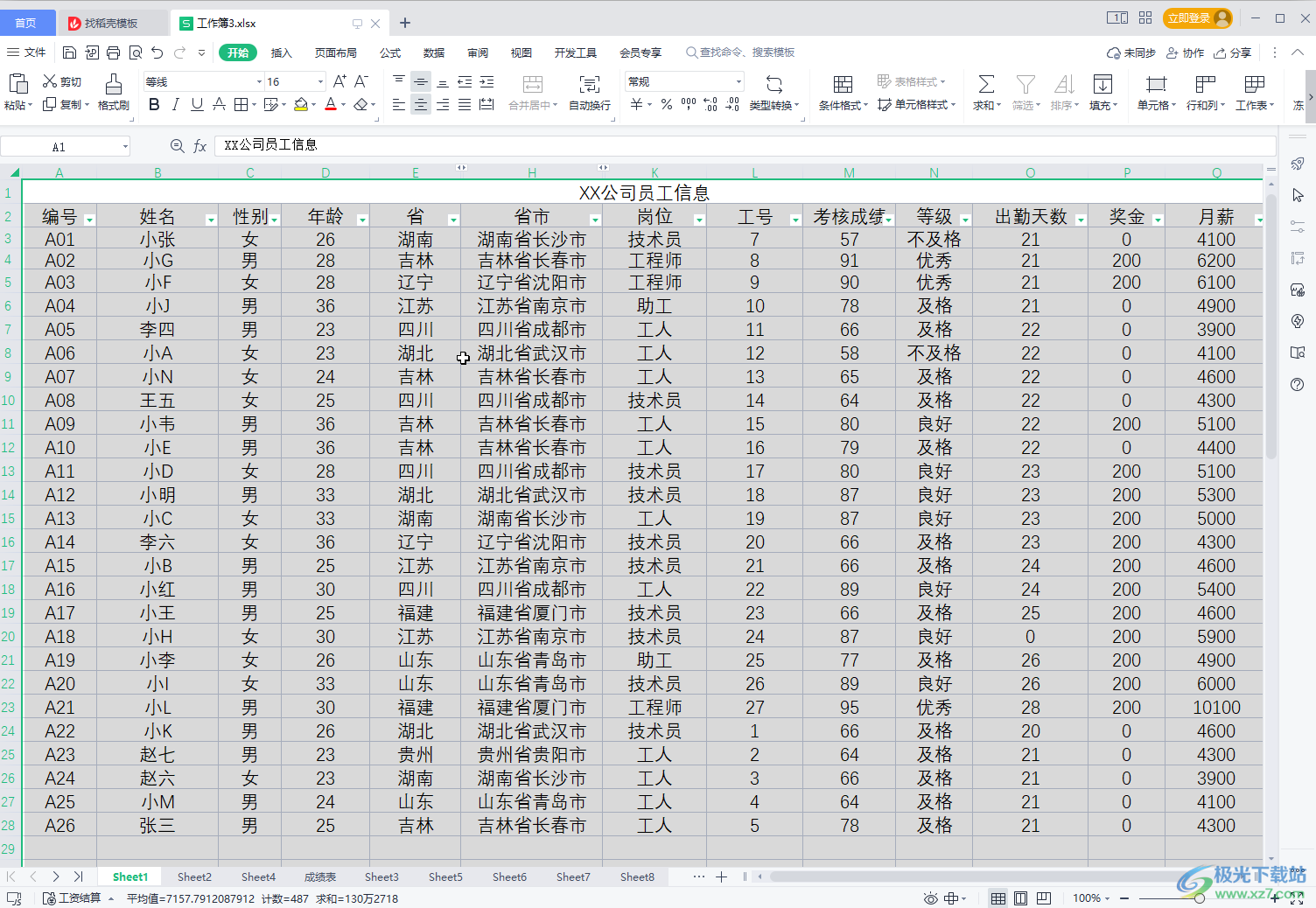1316x908 pixels.
Task: Click the percent style icon
Action: pyautogui.click(x=667, y=105)
